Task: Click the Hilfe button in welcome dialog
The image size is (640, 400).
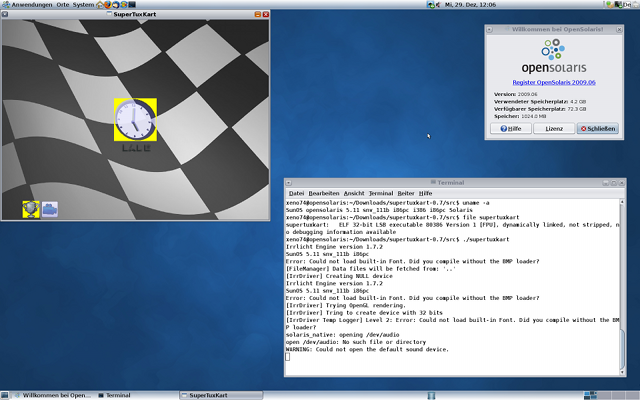Action: click(511, 129)
